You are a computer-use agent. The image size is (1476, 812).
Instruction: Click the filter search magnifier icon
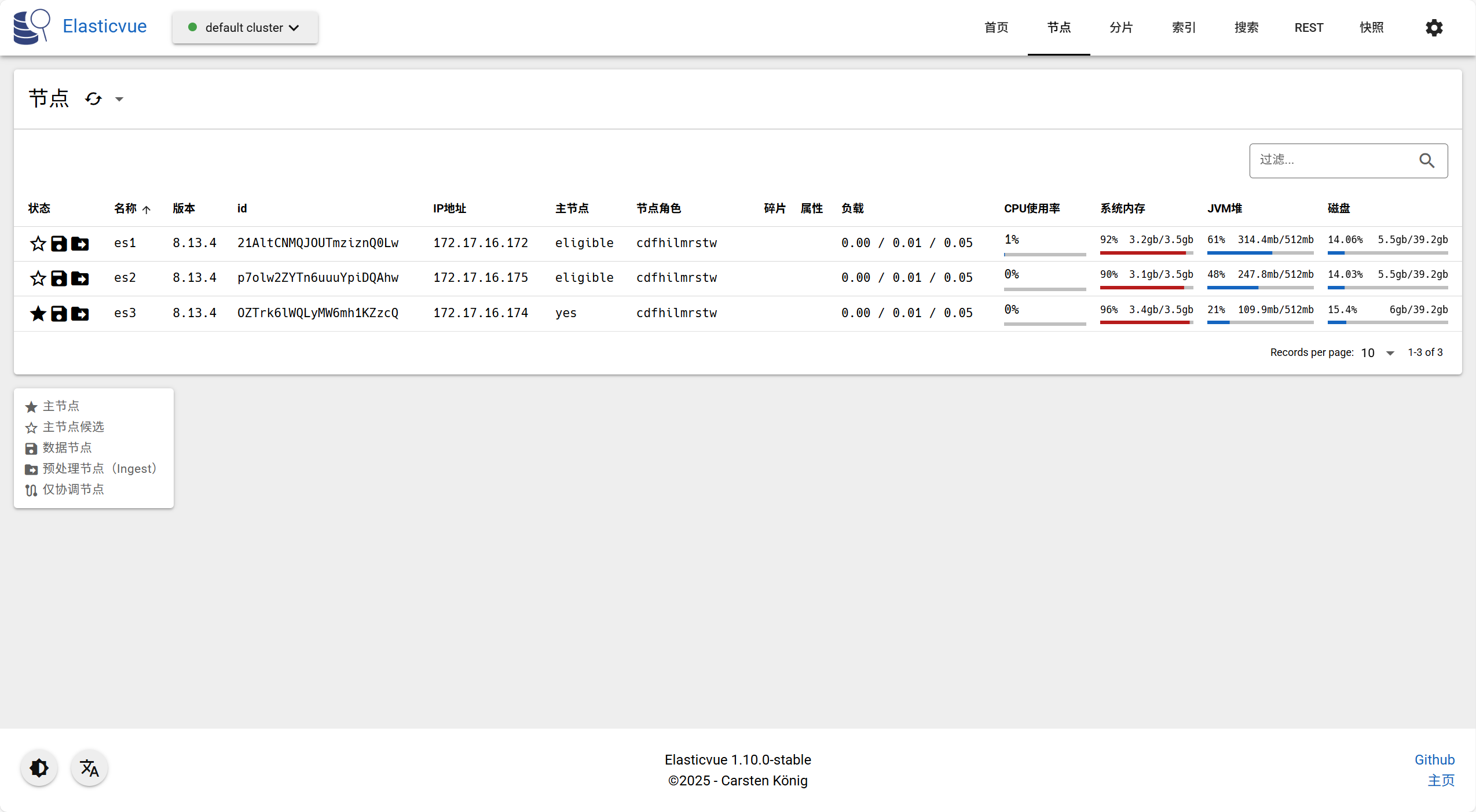coord(1427,160)
